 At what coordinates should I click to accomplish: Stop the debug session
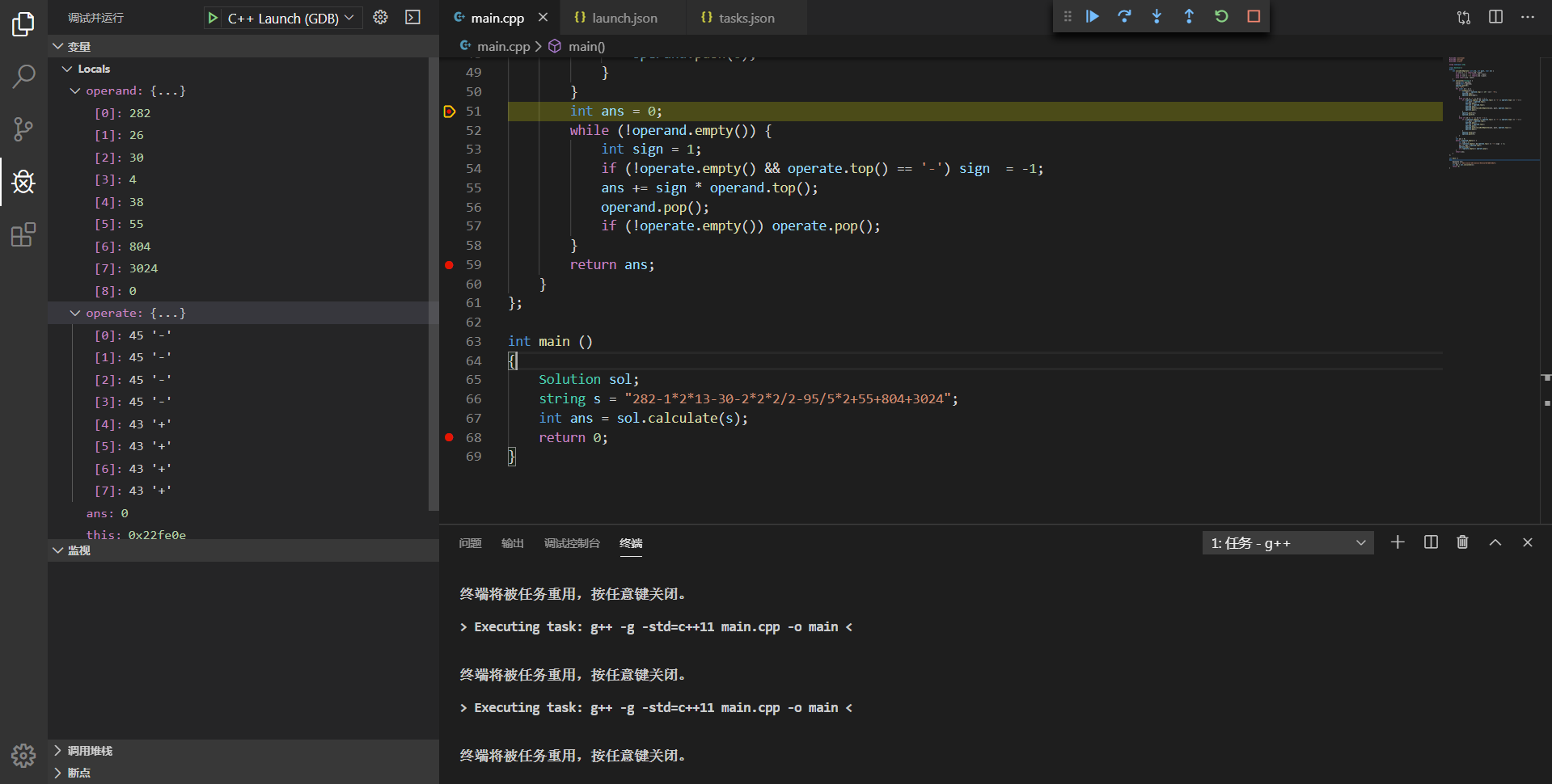(x=1254, y=15)
